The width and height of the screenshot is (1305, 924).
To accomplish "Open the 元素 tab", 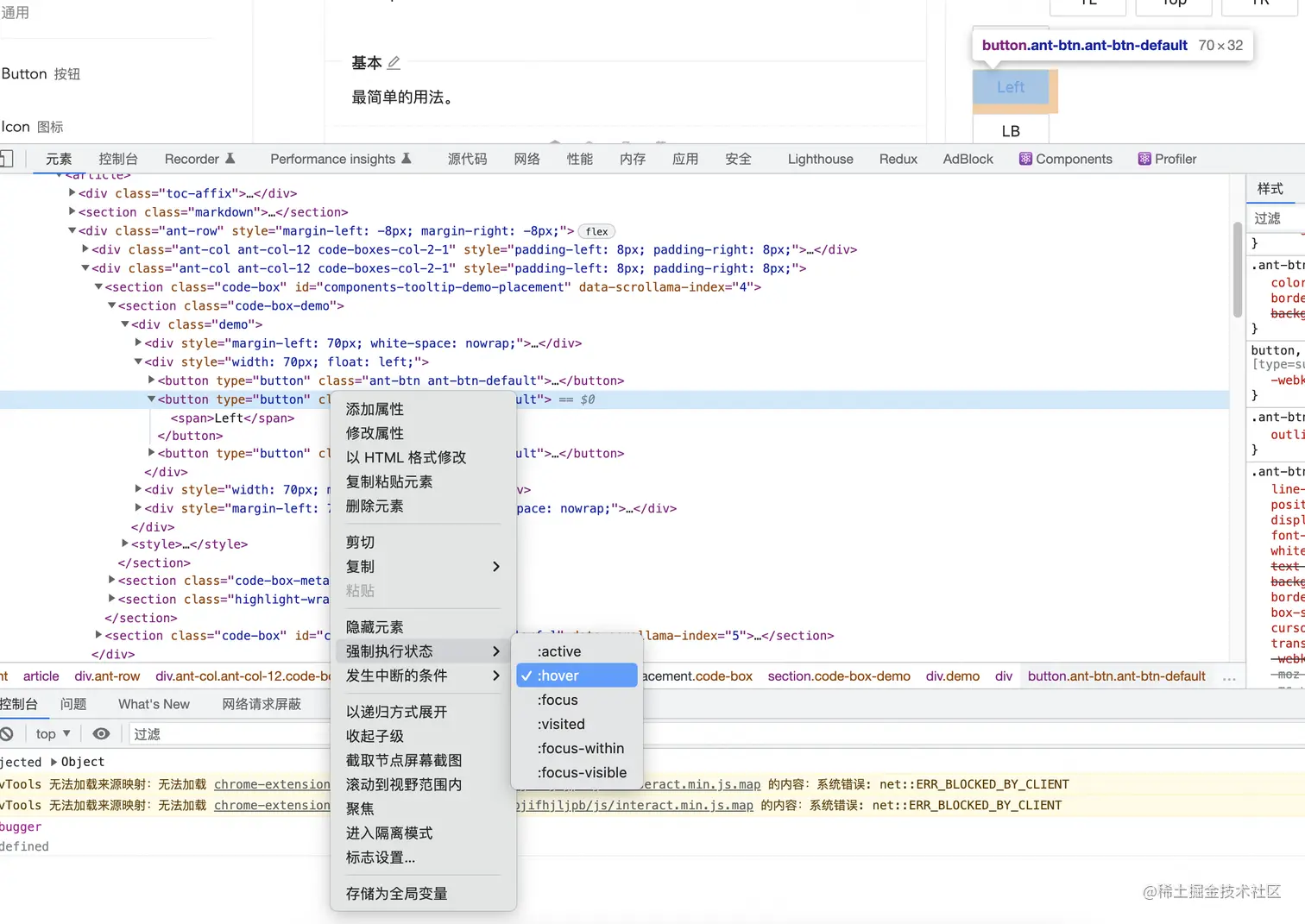I will (x=59, y=159).
